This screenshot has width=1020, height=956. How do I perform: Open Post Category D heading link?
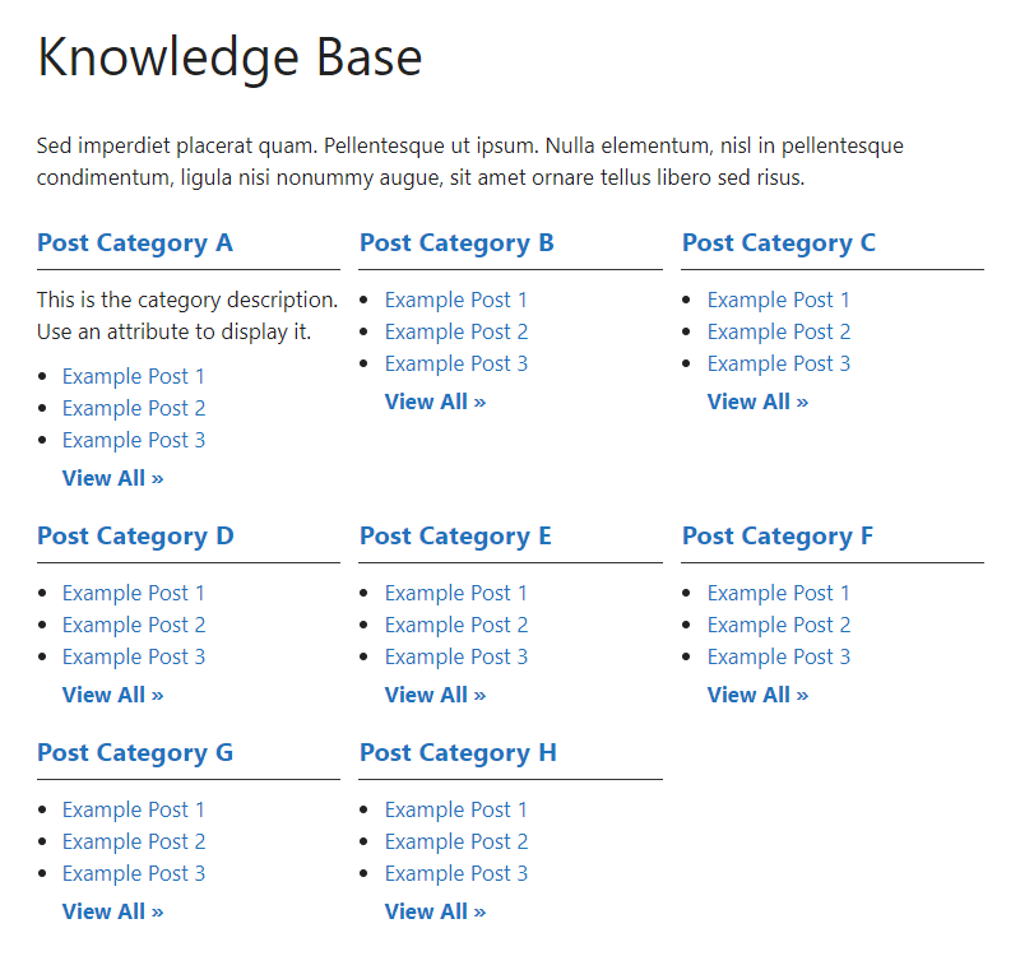(x=135, y=536)
